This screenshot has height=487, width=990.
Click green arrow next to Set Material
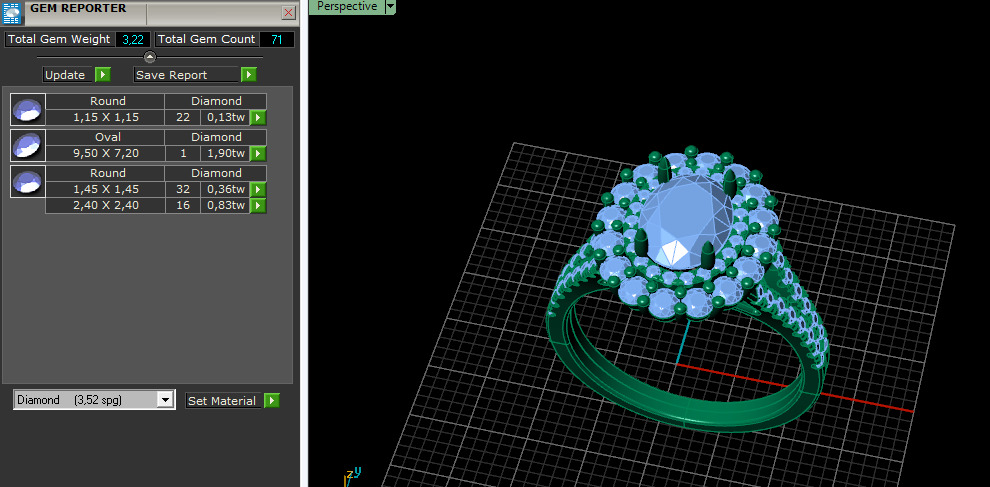(271, 400)
